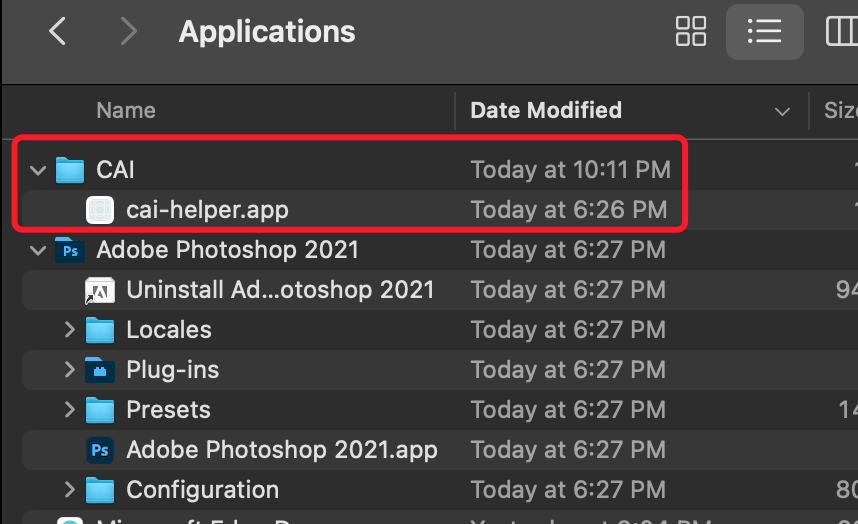The image size is (858, 524).
Task: Switch to list view mode
Action: pyautogui.click(x=764, y=32)
